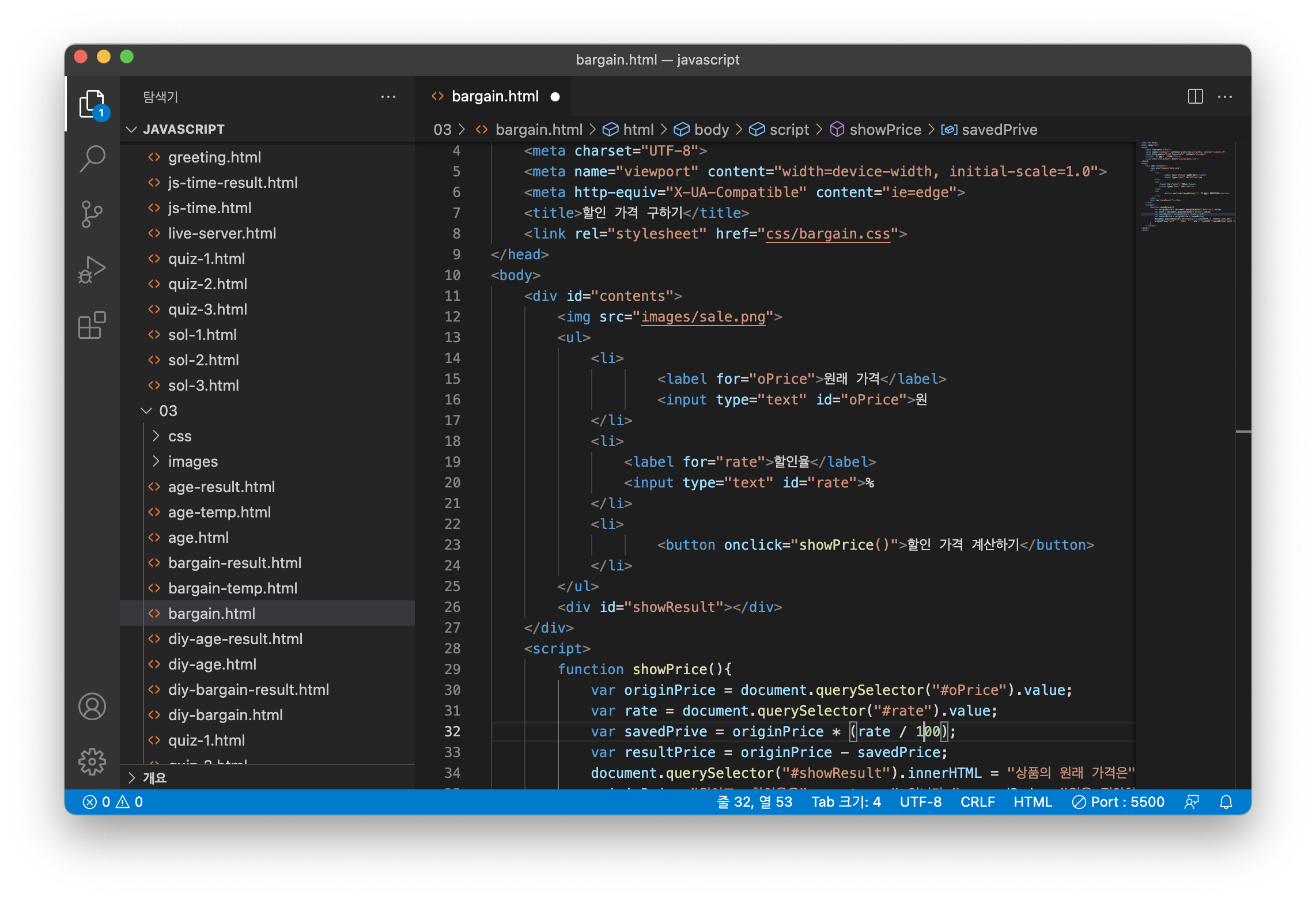The image size is (1316, 900).
Task: Select the bargain.html editor tab
Action: [494, 96]
